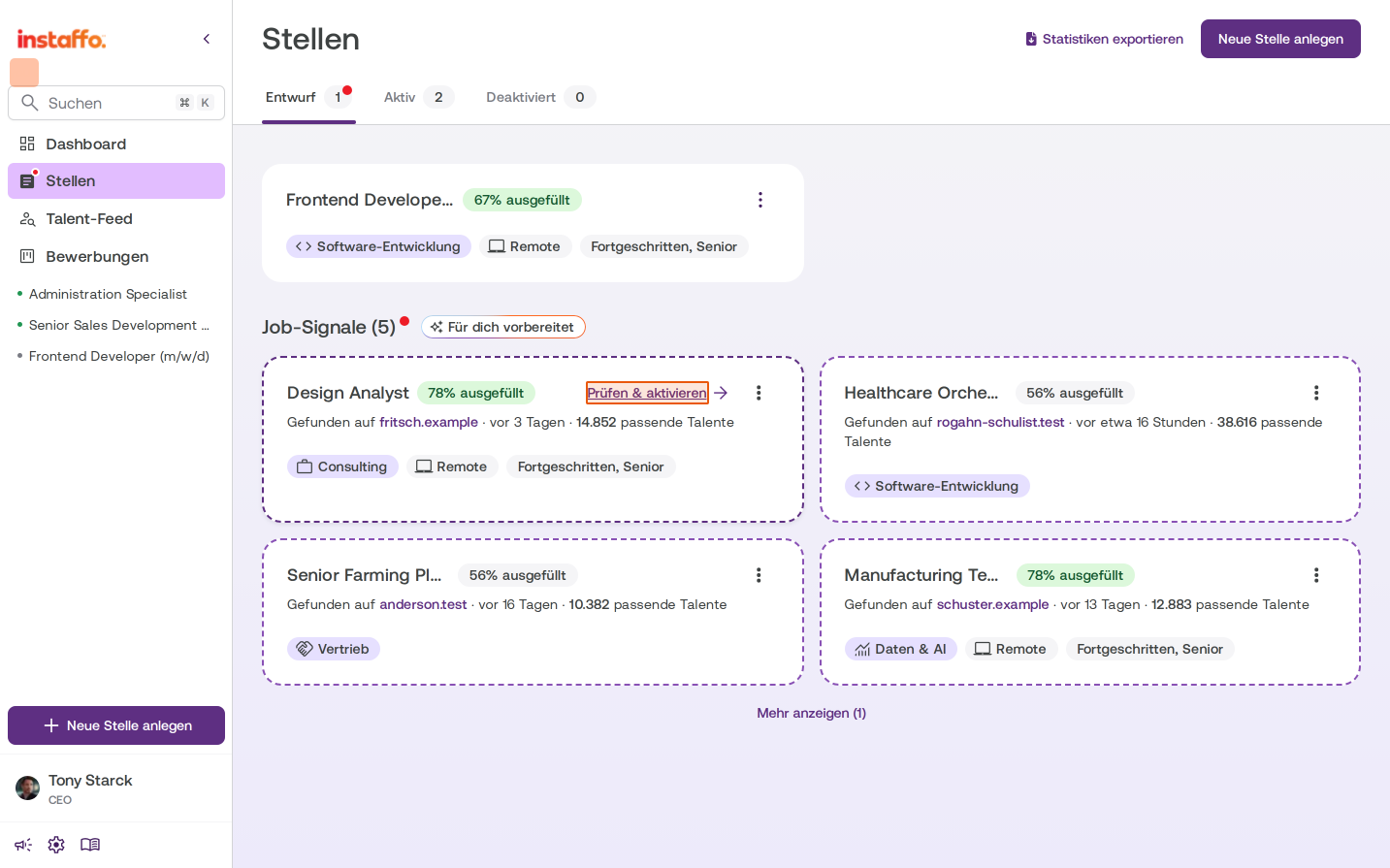Image resolution: width=1390 pixels, height=868 pixels.
Task: Click Prüfen & aktivieren link
Action: (x=647, y=393)
